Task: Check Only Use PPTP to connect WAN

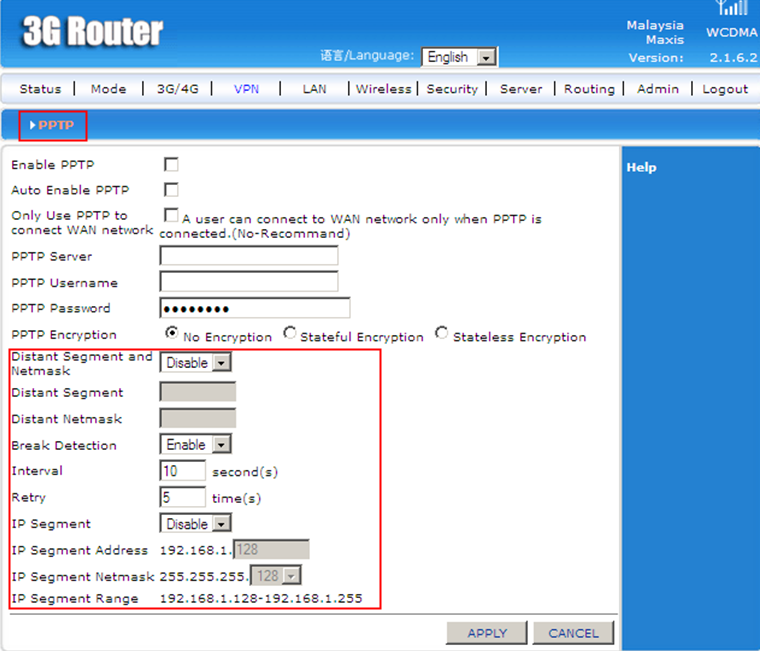Action: pyautogui.click(x=171, y=216)
